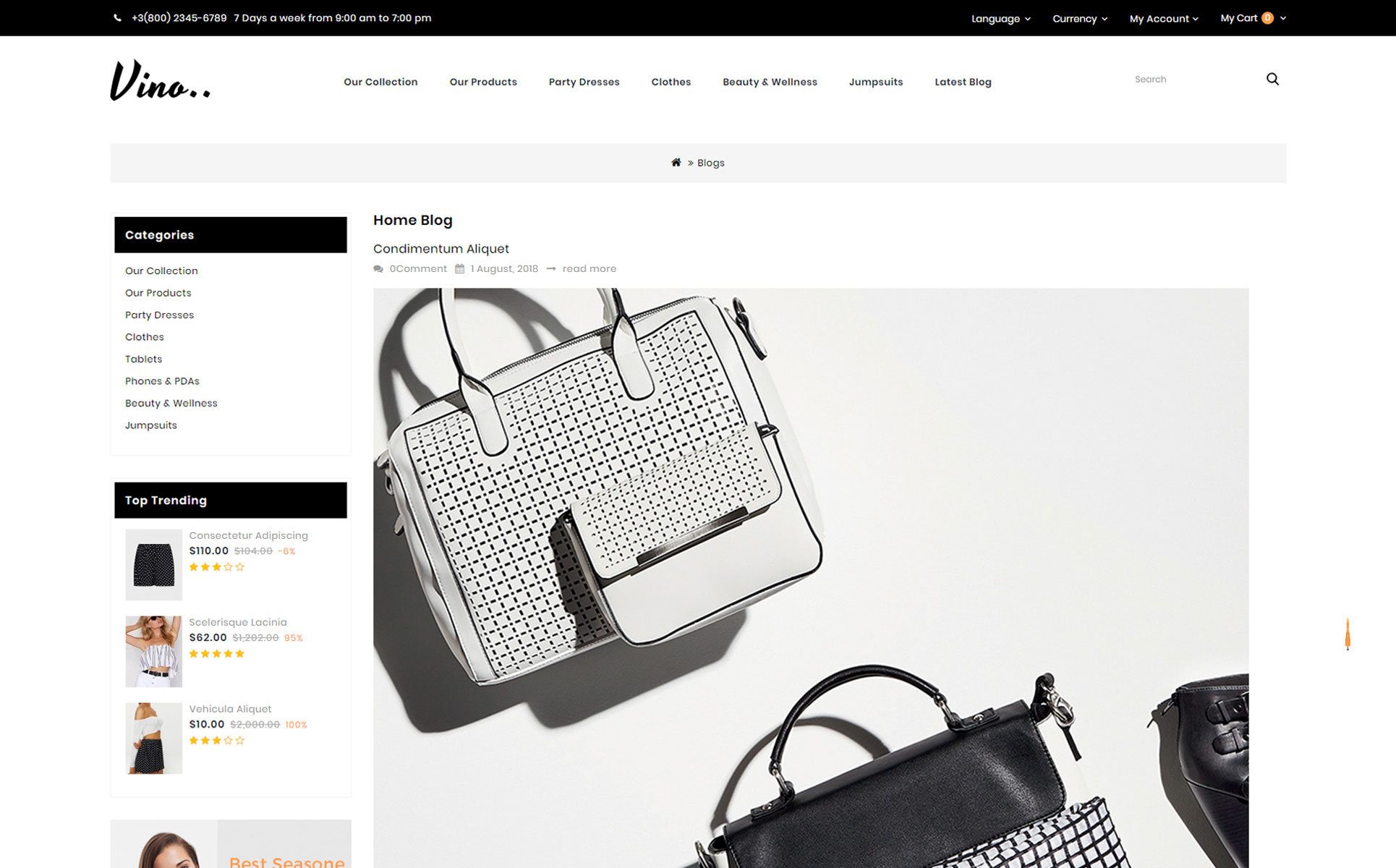1396x868 pixels.
Task: Click the comment bubble icon under post title
Action: (378, 269)
